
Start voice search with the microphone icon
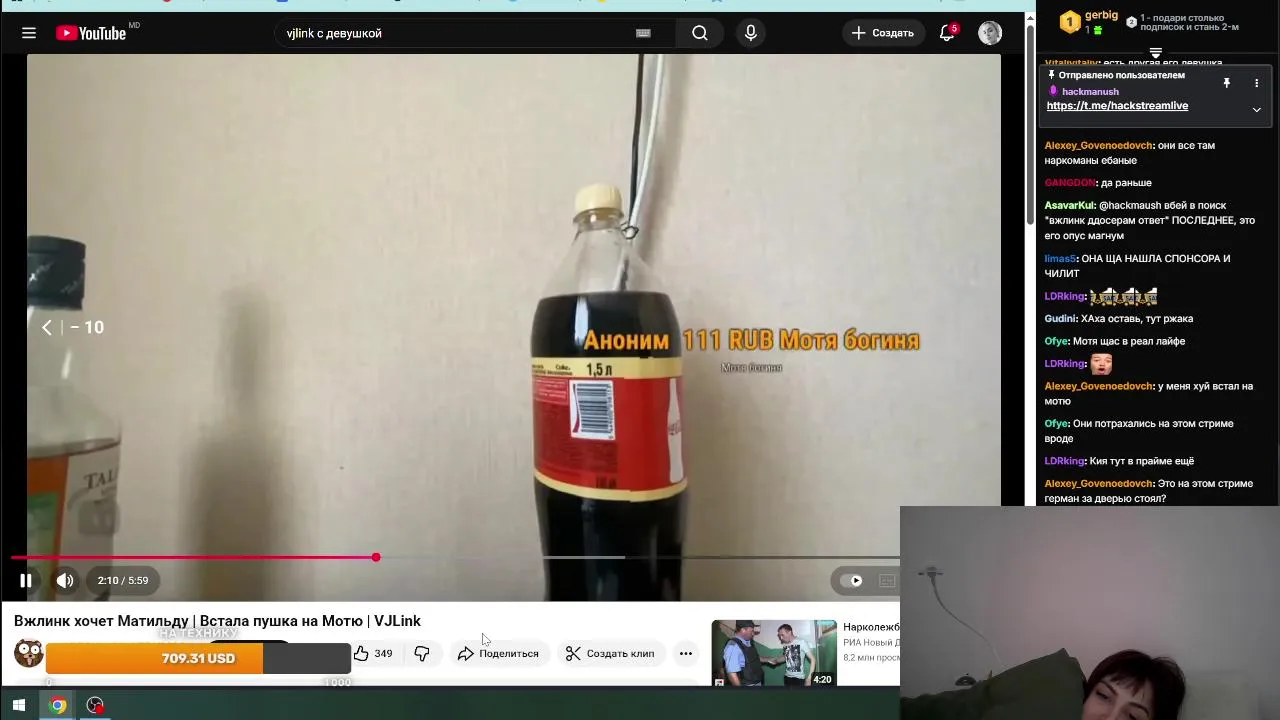coord(751,33)
